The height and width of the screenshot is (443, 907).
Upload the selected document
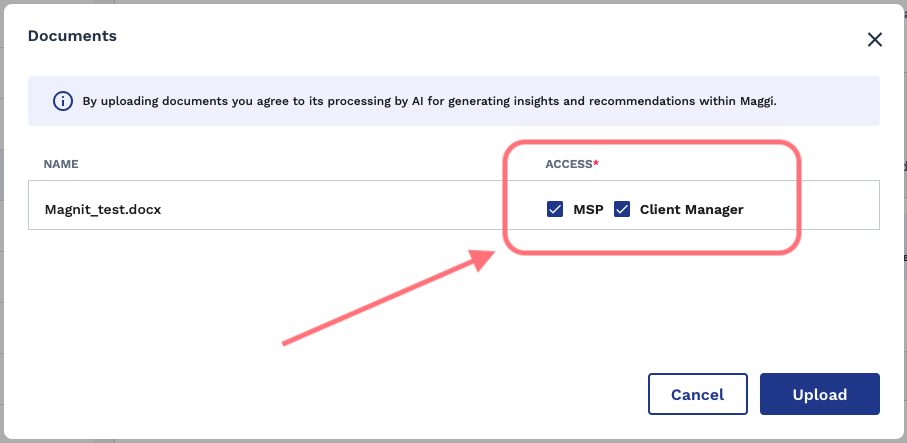point(820,394)
